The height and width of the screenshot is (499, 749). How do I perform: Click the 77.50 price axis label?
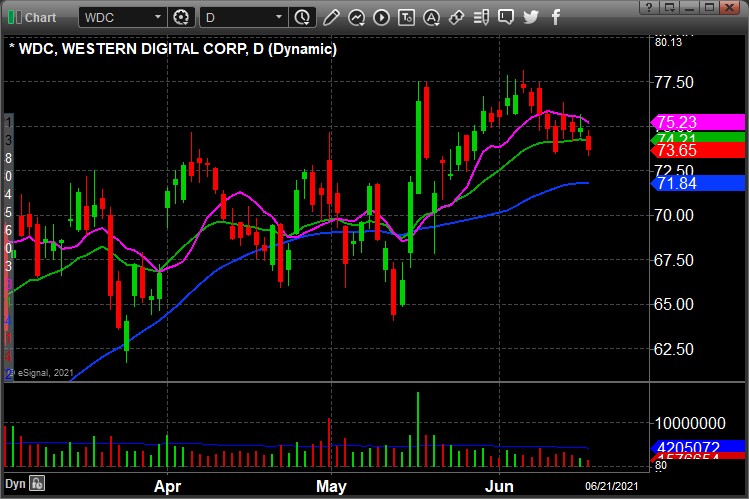[674, 82]
